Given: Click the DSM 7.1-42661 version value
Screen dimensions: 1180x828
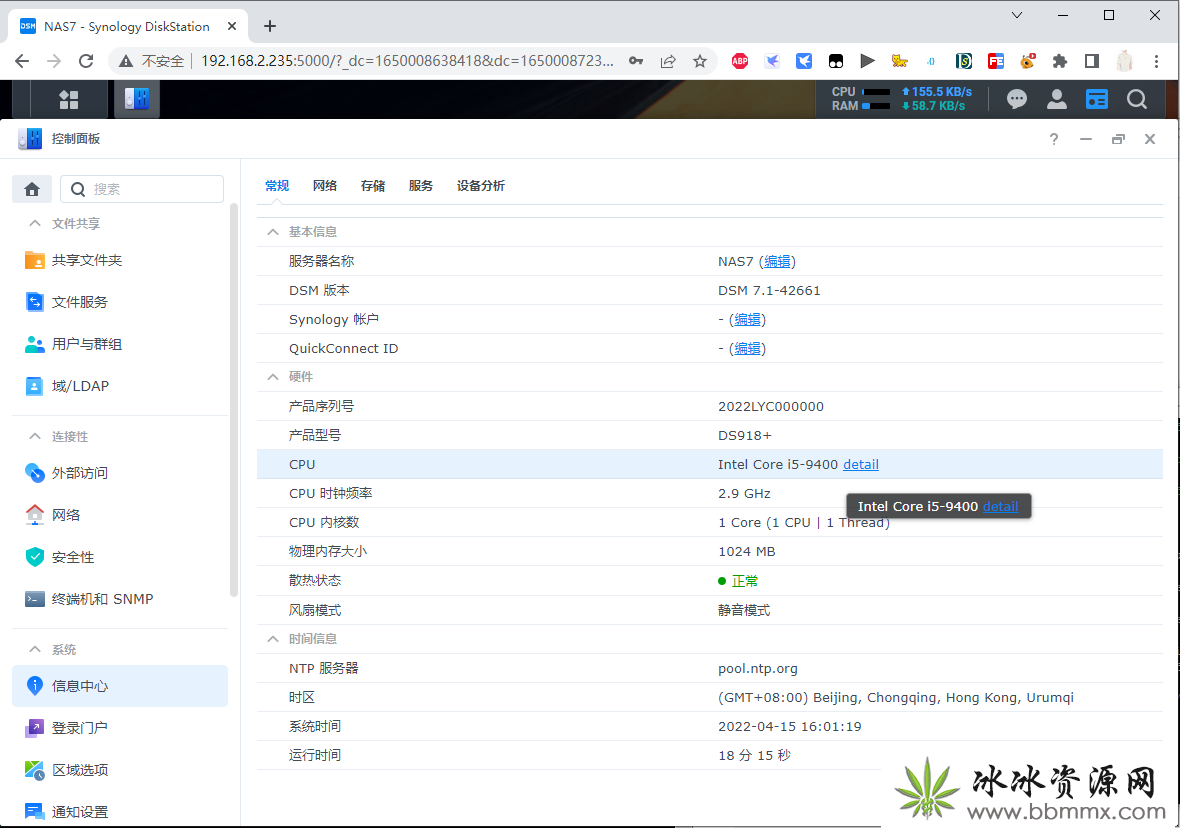Looking at the screenshot, I should click(x=769, y=291).
